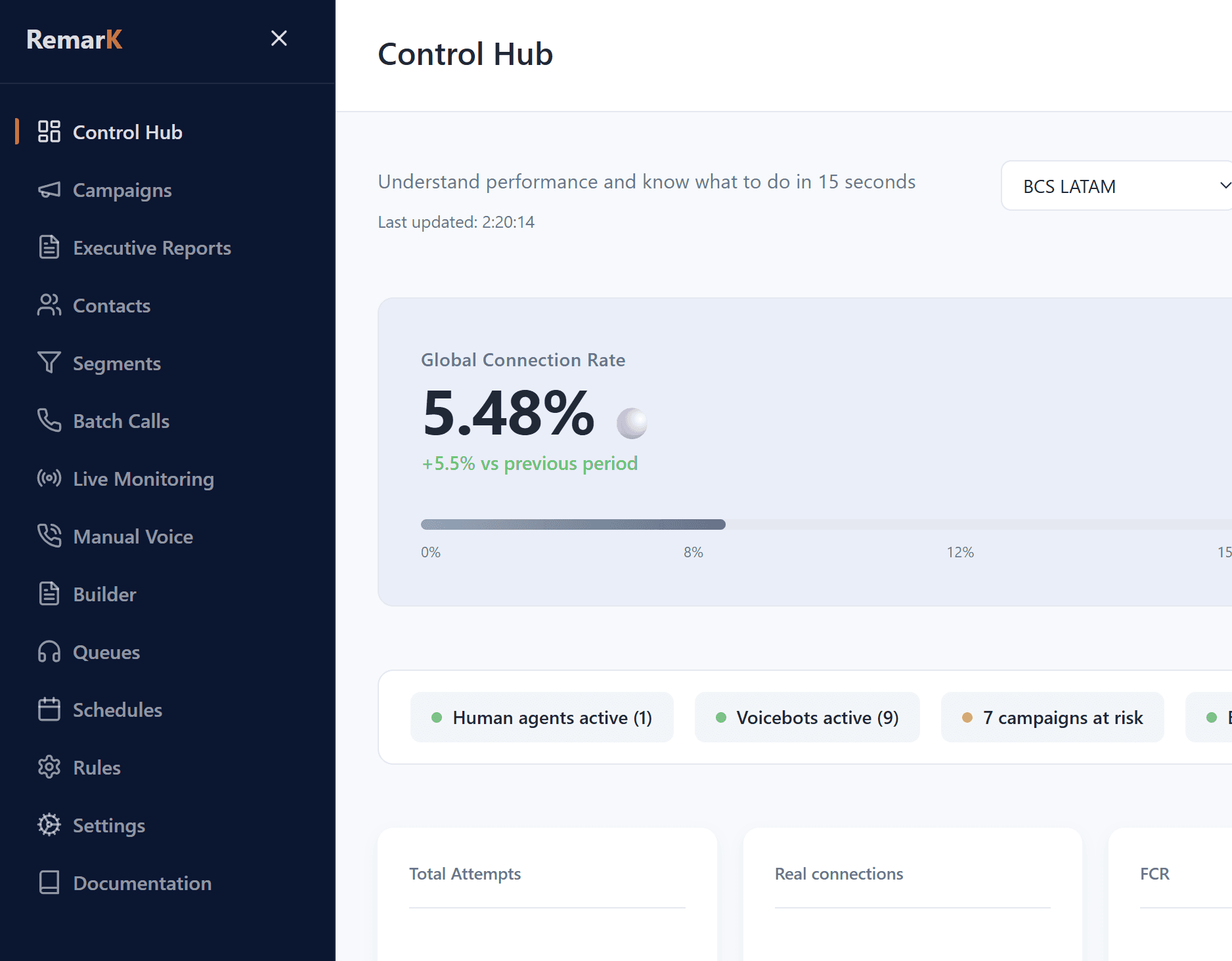The height and width of the screenshot is (961, 1232).
Task: Click the 8% scale label
Action: point(693,552)
